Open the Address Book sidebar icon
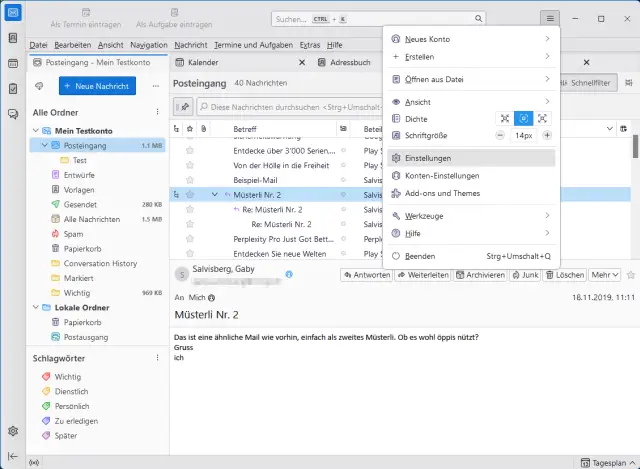The width and height of the screenshot is (640, 469). click(12, 38)
